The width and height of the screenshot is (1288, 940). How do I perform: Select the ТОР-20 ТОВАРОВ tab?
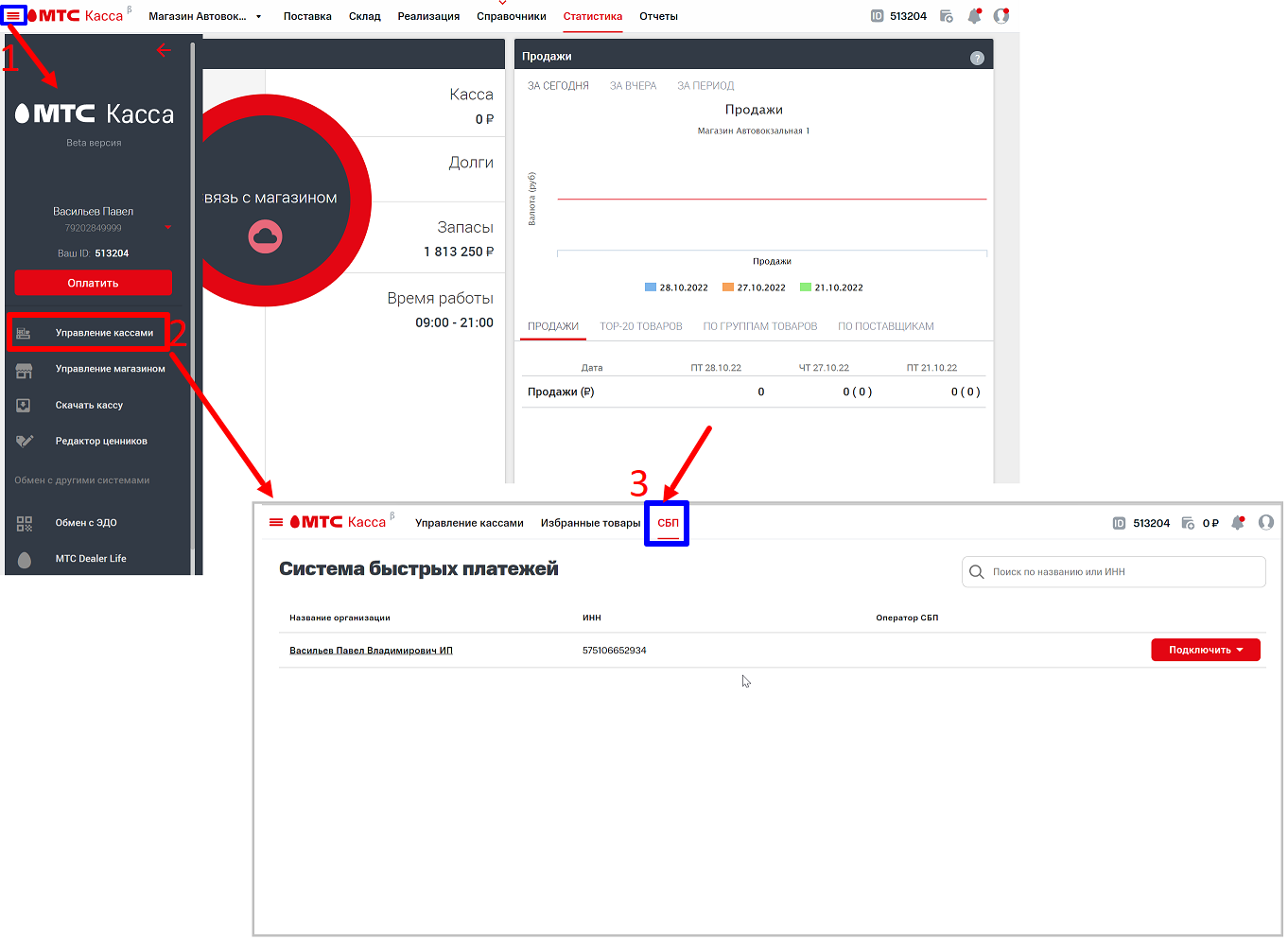641,326
